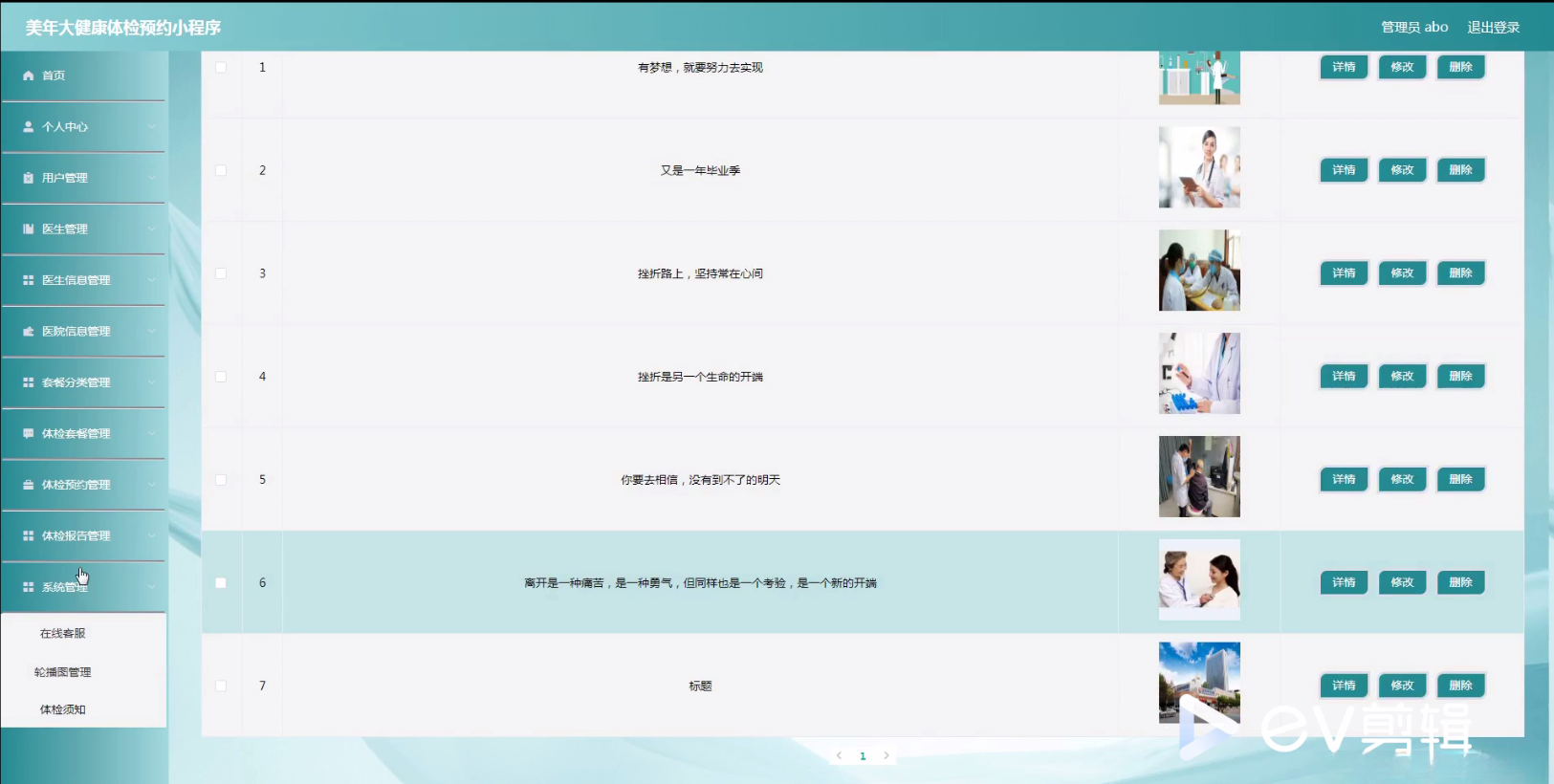
Task: Click the person icon beside 个人中心
Action: coord(29,126)
